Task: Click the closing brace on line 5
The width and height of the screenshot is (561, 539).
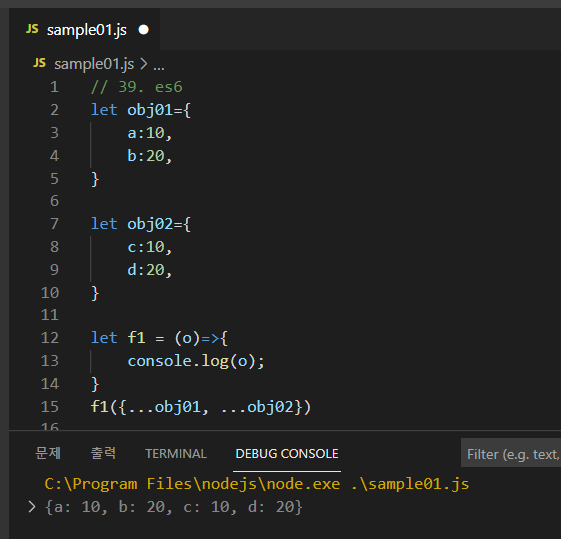Action: coord(95,179)
